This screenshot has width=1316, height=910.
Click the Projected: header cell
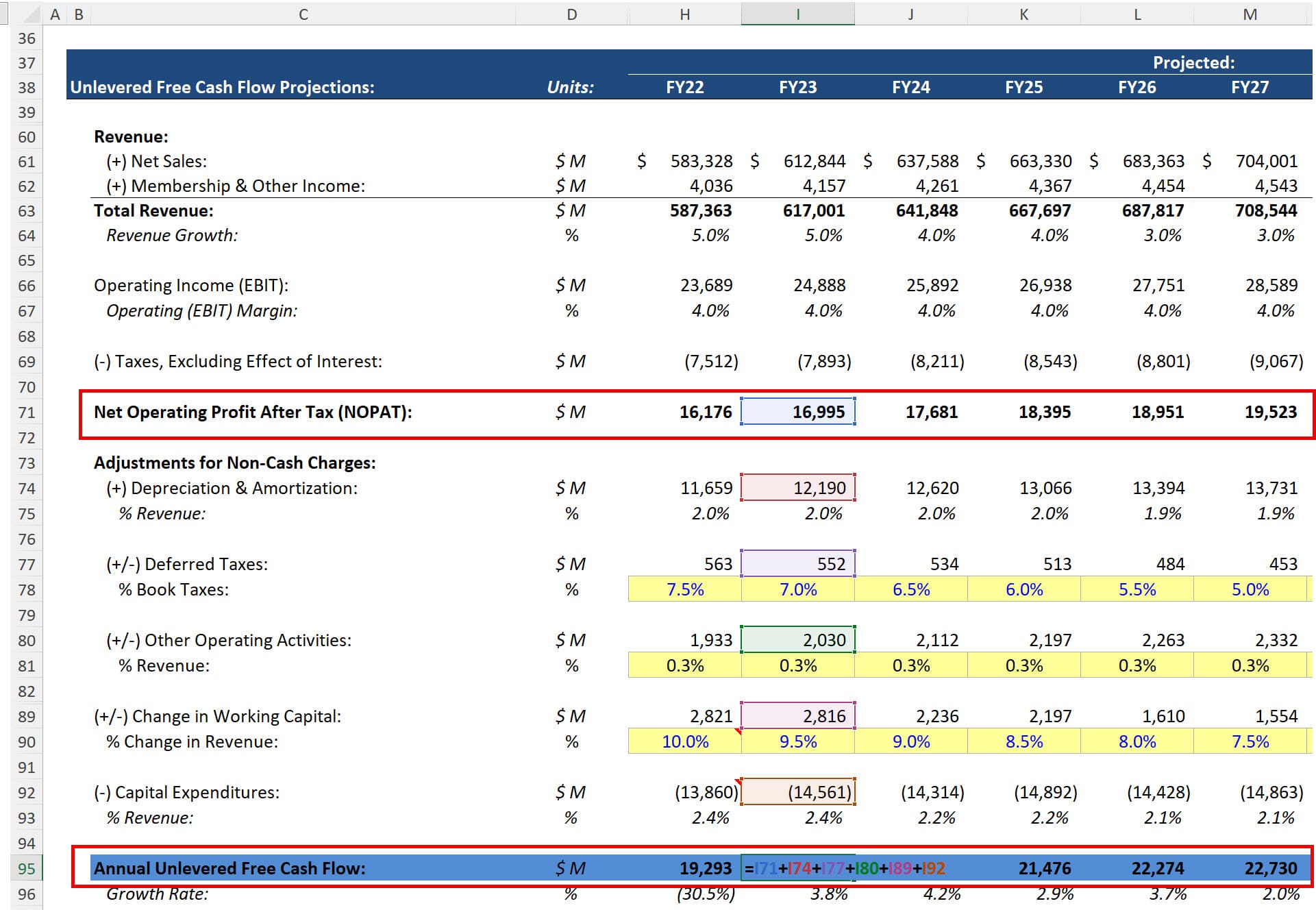pyautogui.click(x=1193, y=63)
